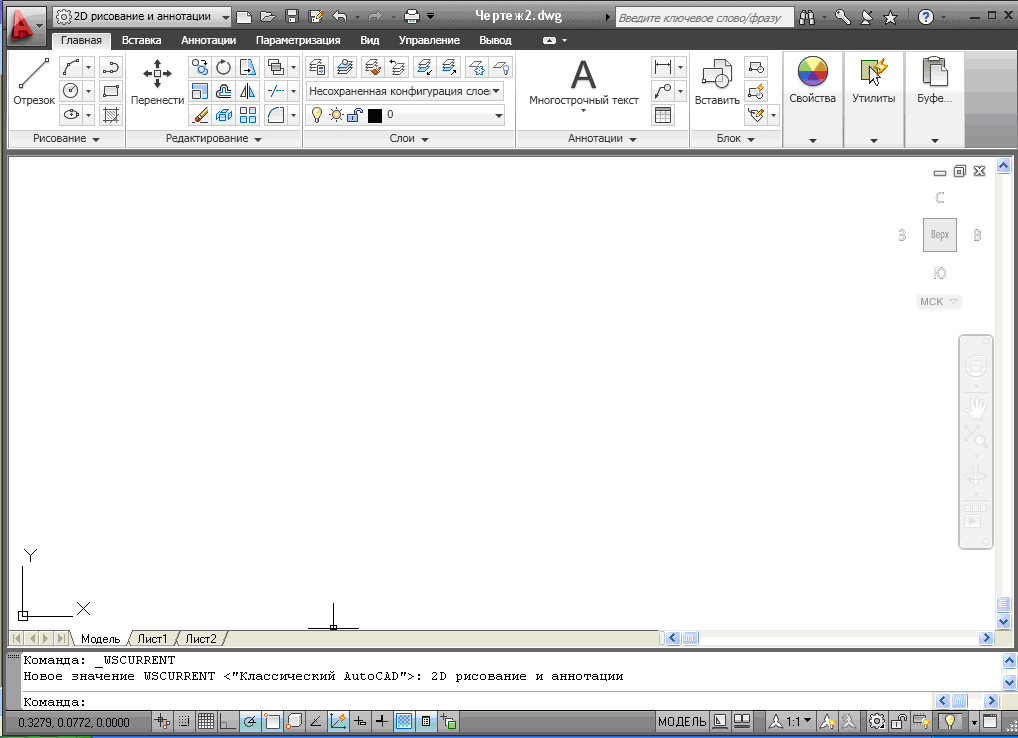Click the МОДЕЛЬ button in status bar
Viewport: 1018px width, 738px height.
pyautogui.click(x=682, y=721)
